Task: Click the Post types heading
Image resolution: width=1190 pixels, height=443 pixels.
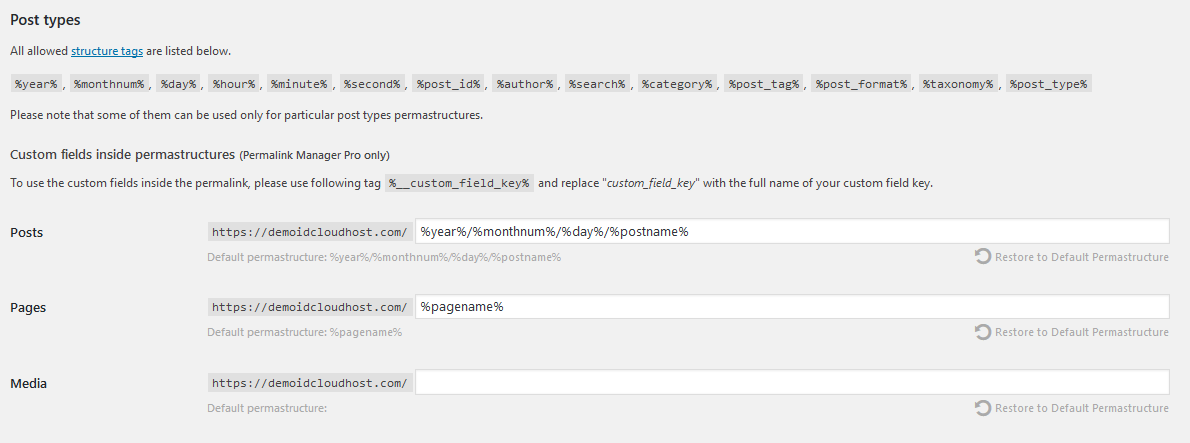Action: point(46,20)
